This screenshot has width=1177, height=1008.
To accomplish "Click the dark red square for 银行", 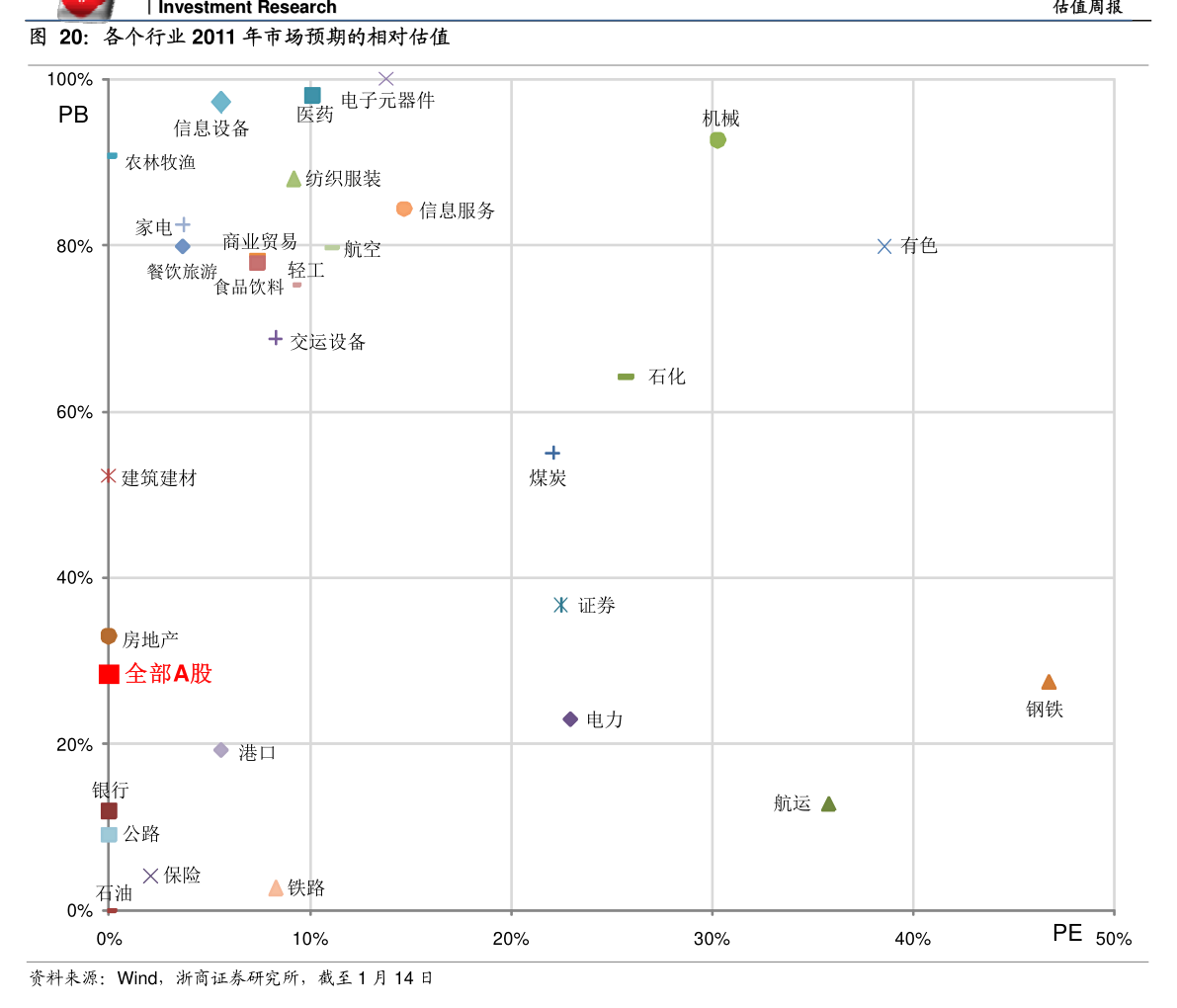I will pos(109,810).
